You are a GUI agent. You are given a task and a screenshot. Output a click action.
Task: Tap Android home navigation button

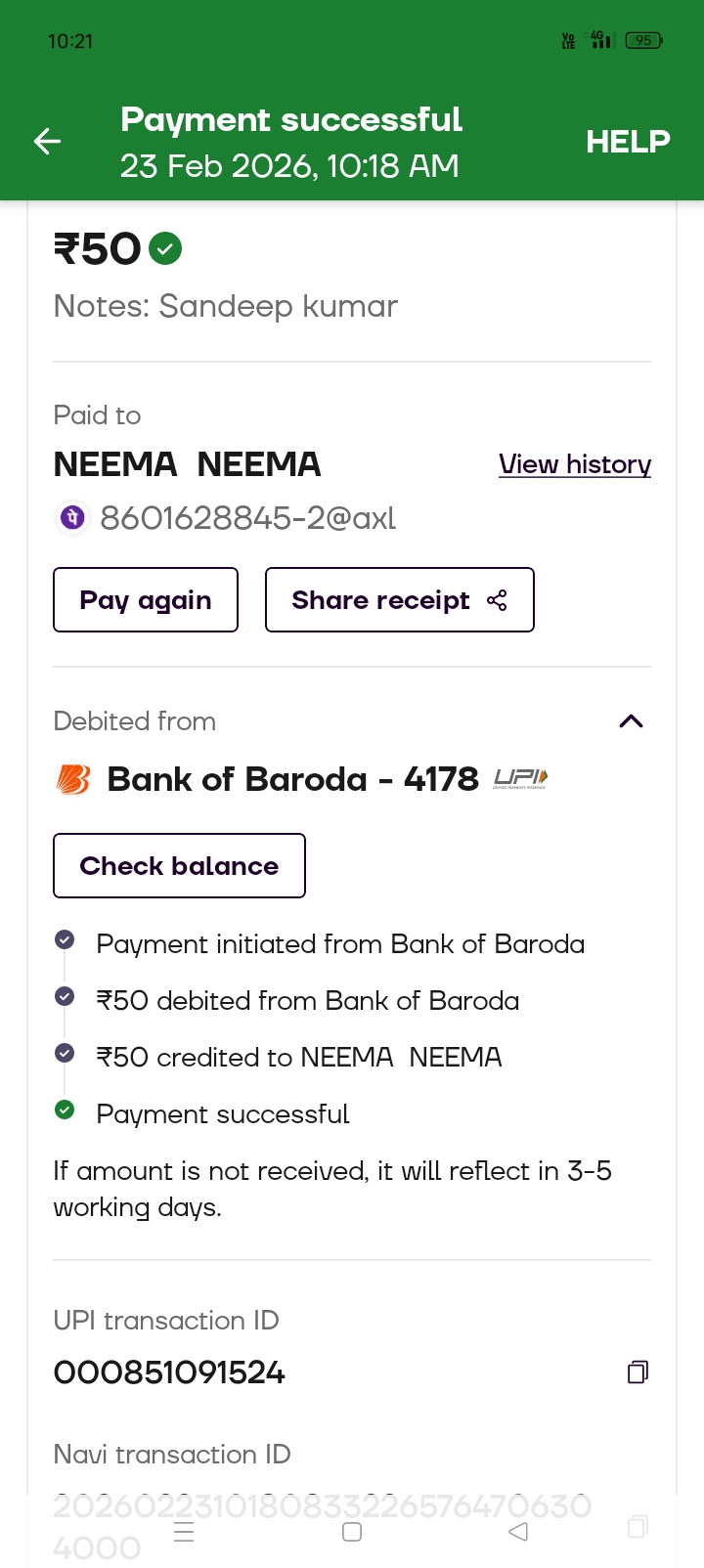point(352,1532)
